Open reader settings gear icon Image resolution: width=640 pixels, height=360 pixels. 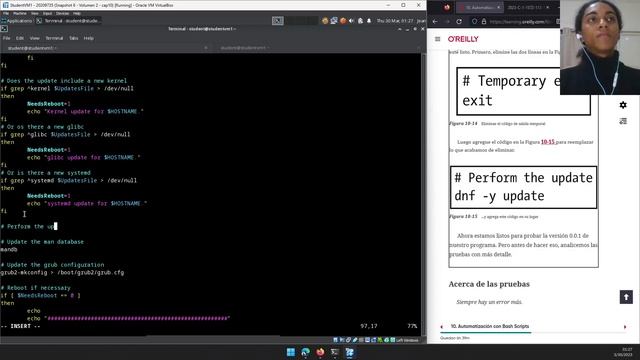[x=623, y=105]
